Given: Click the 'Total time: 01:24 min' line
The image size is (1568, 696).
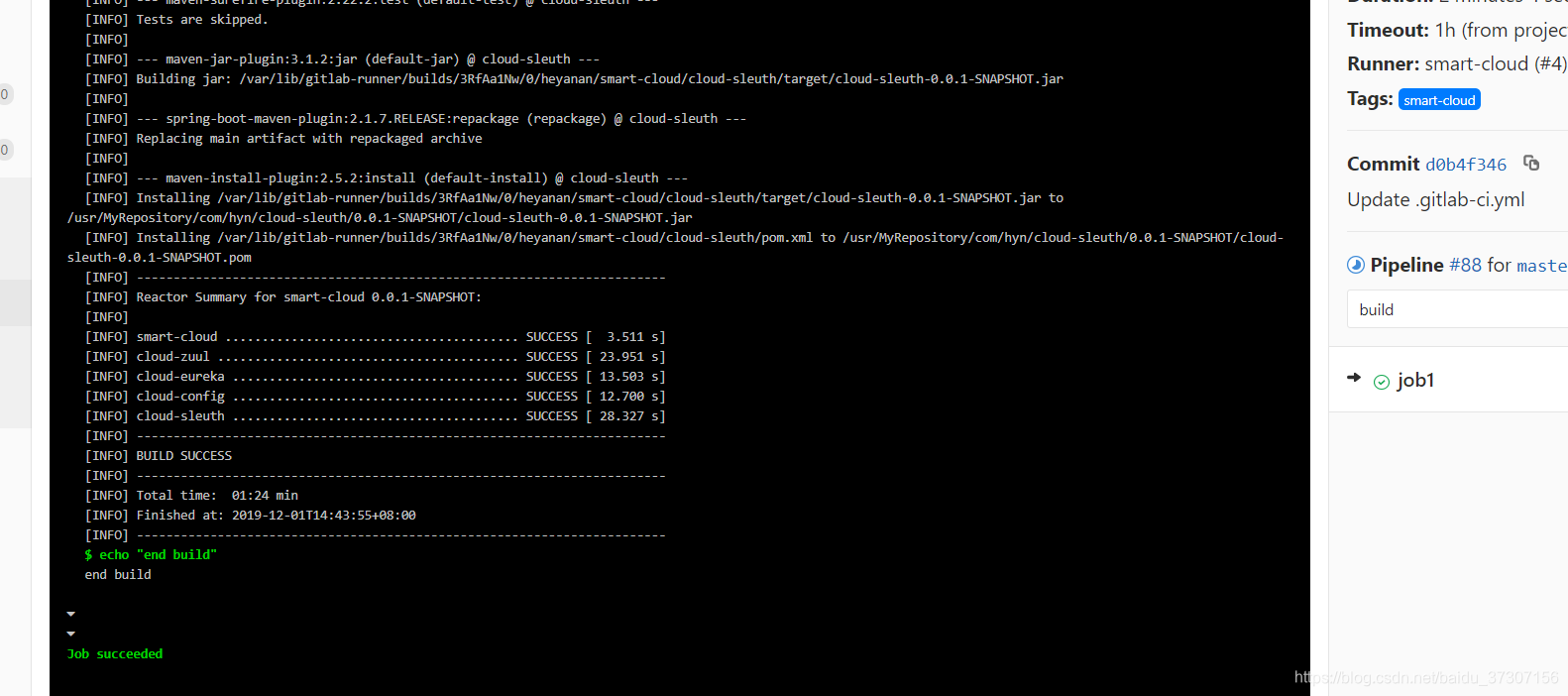Looking at the screenshot, I should click(x=191, y=495).
